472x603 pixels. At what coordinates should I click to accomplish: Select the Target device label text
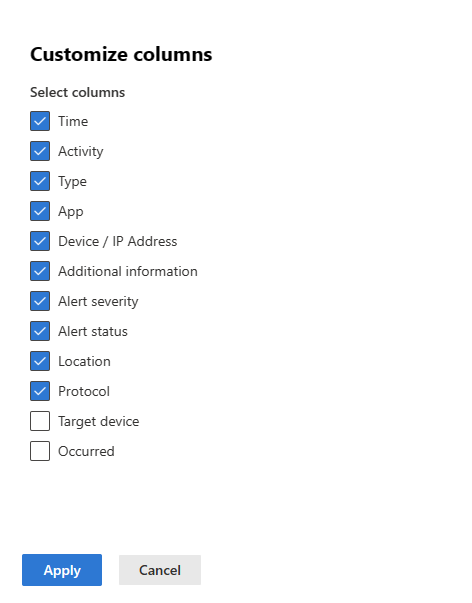(x=98, y=421)
